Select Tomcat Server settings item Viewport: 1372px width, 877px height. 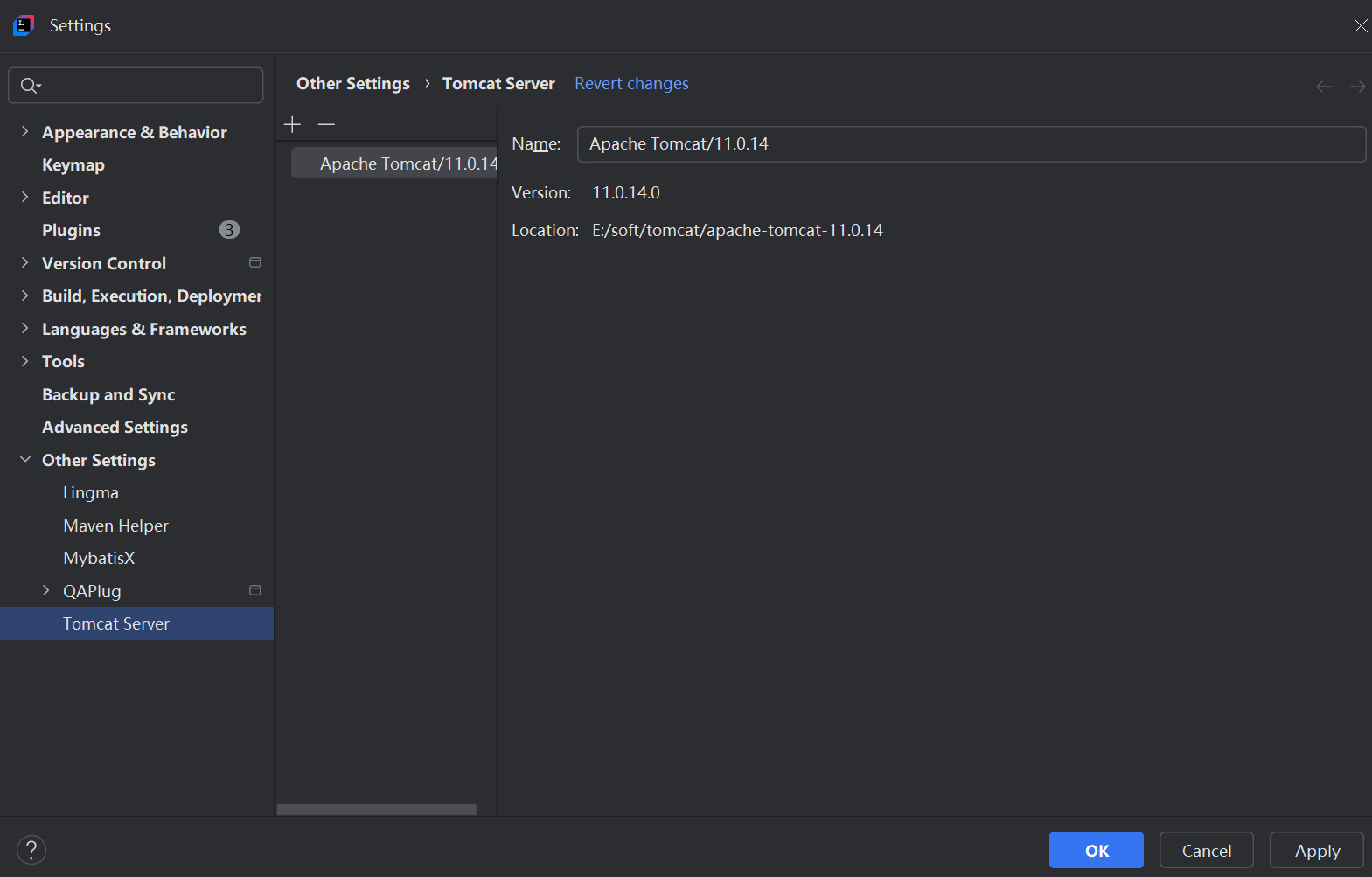136,623
